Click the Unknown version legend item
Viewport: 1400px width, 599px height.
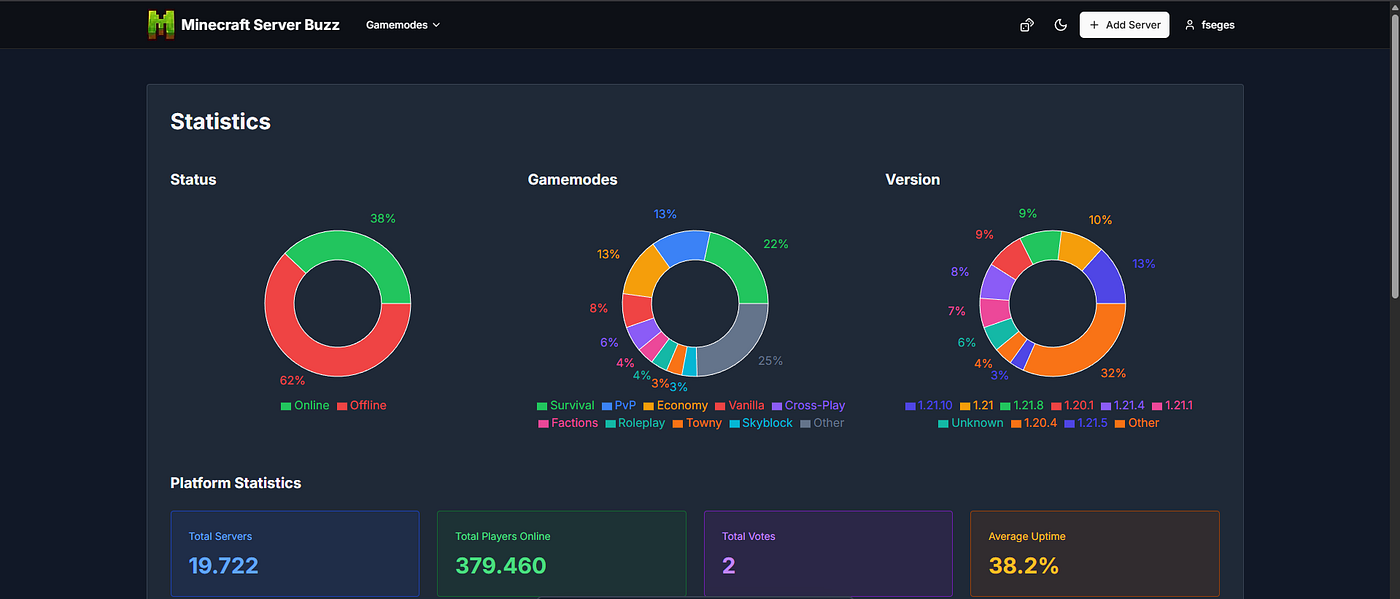coord(971,423)
